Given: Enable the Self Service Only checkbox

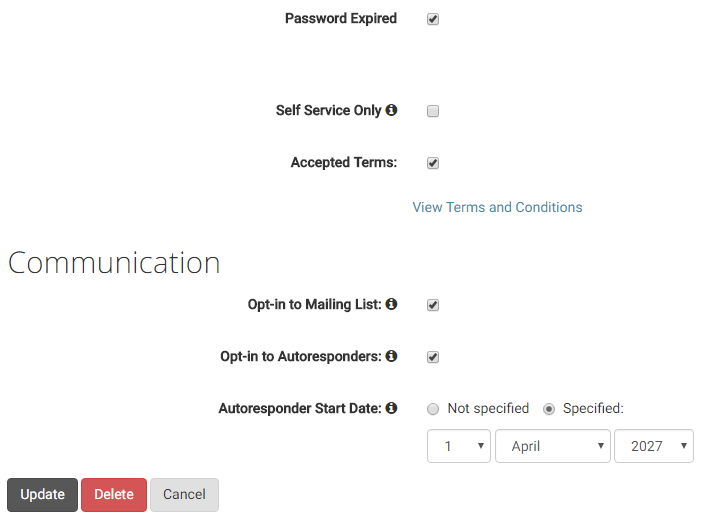Looking at the screenshot, I should pos(433,111).
